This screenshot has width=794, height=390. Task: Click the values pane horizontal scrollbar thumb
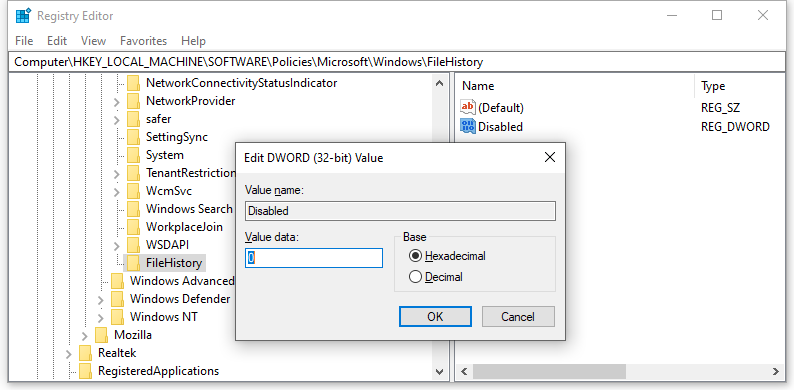pyautogui.click(x=549, y=371)
